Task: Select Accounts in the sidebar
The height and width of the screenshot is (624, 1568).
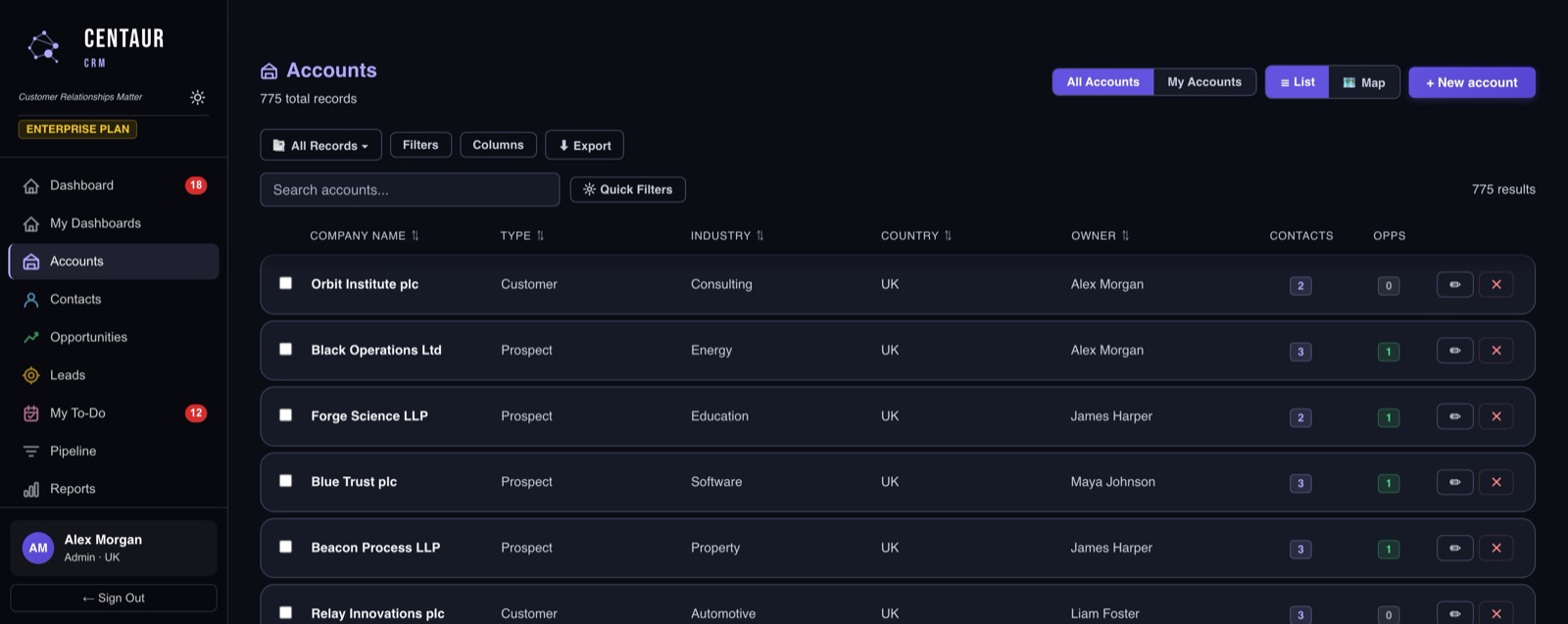Action: [x=114, y=262]
